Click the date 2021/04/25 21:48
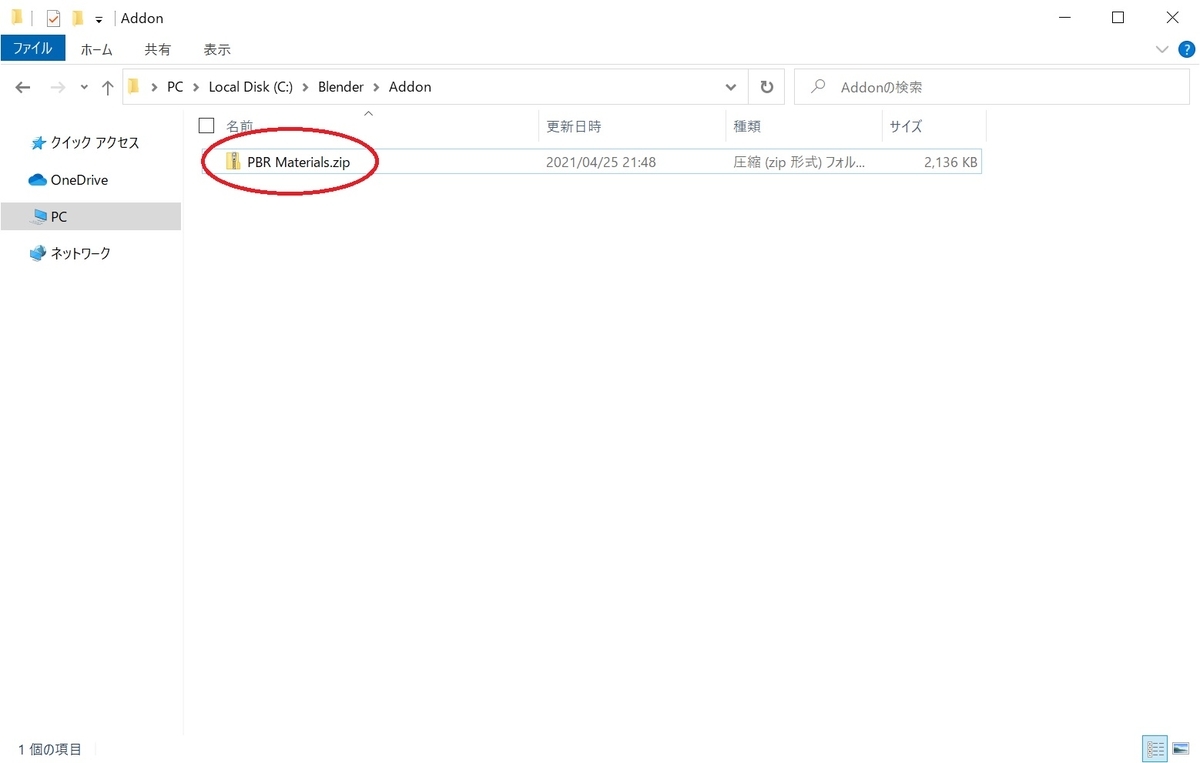 pyautogui.click(x=601, y=161)
